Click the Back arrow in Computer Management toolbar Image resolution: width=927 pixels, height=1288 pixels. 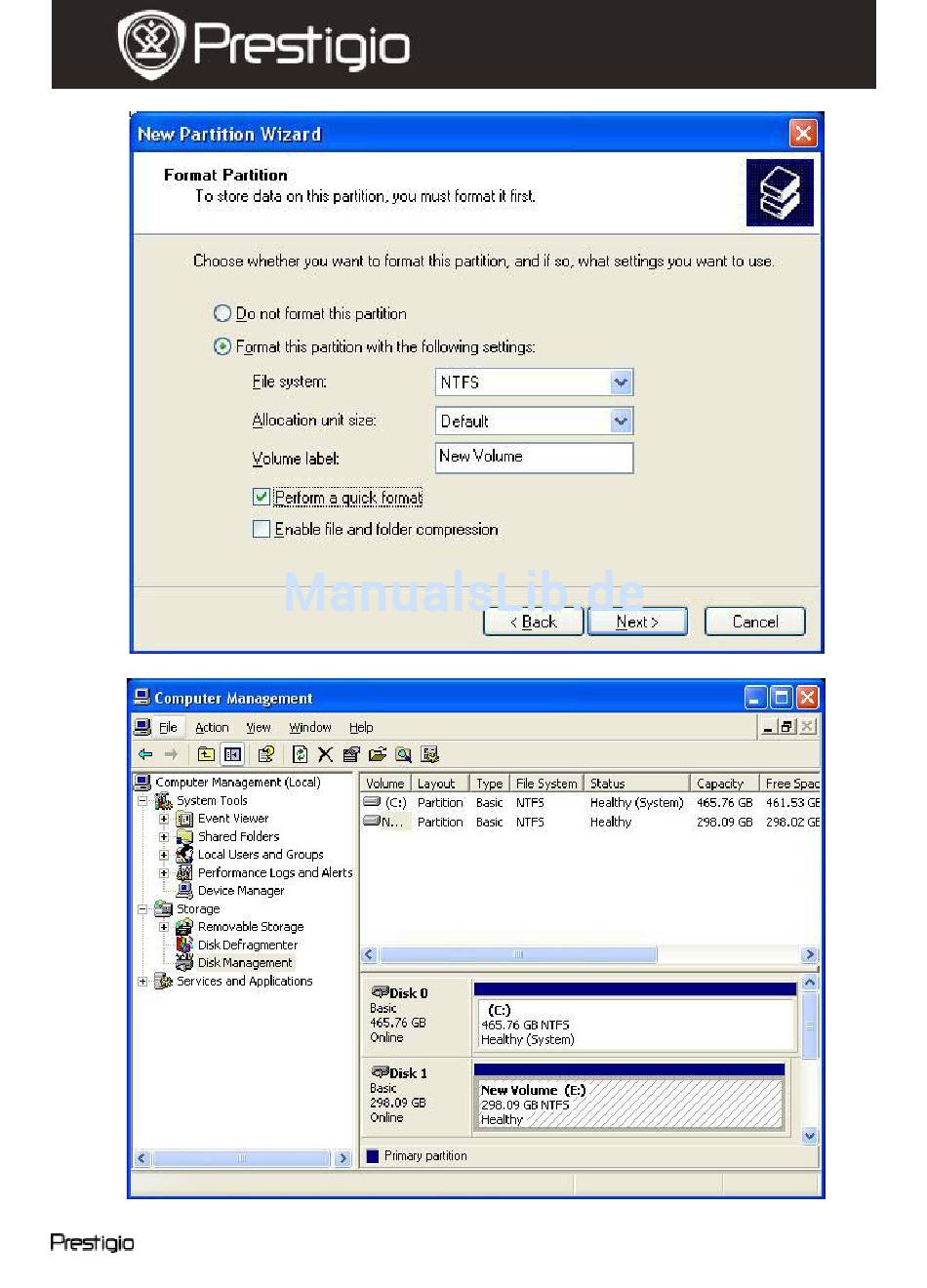[145, 754]
